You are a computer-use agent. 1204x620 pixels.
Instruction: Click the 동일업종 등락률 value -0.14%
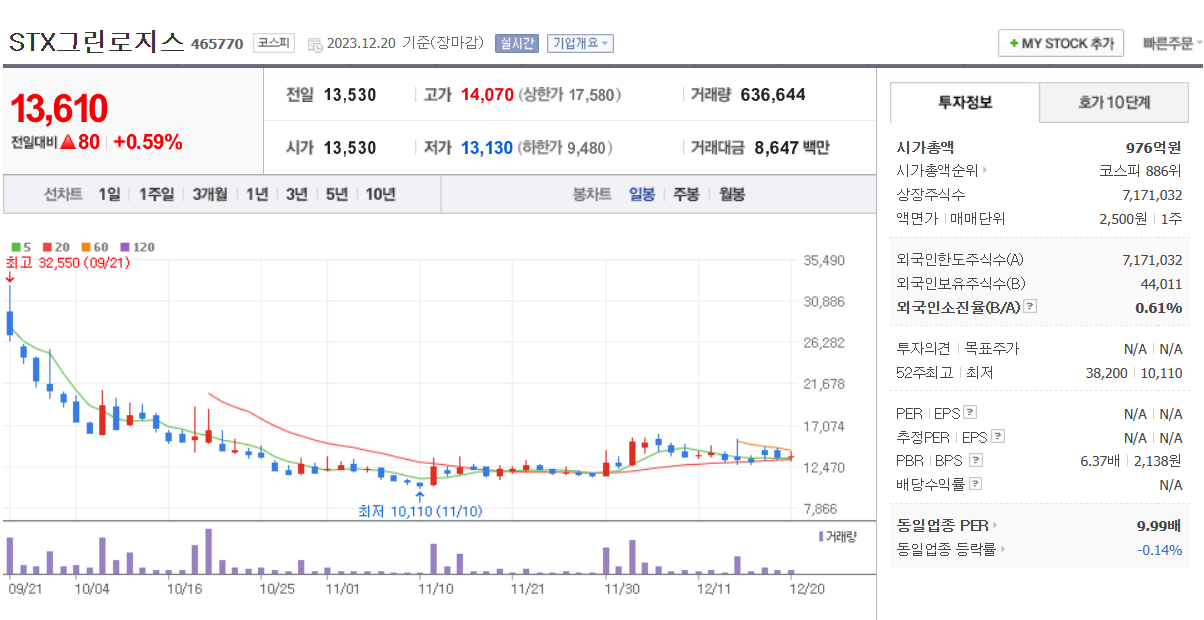point(1159,549)
